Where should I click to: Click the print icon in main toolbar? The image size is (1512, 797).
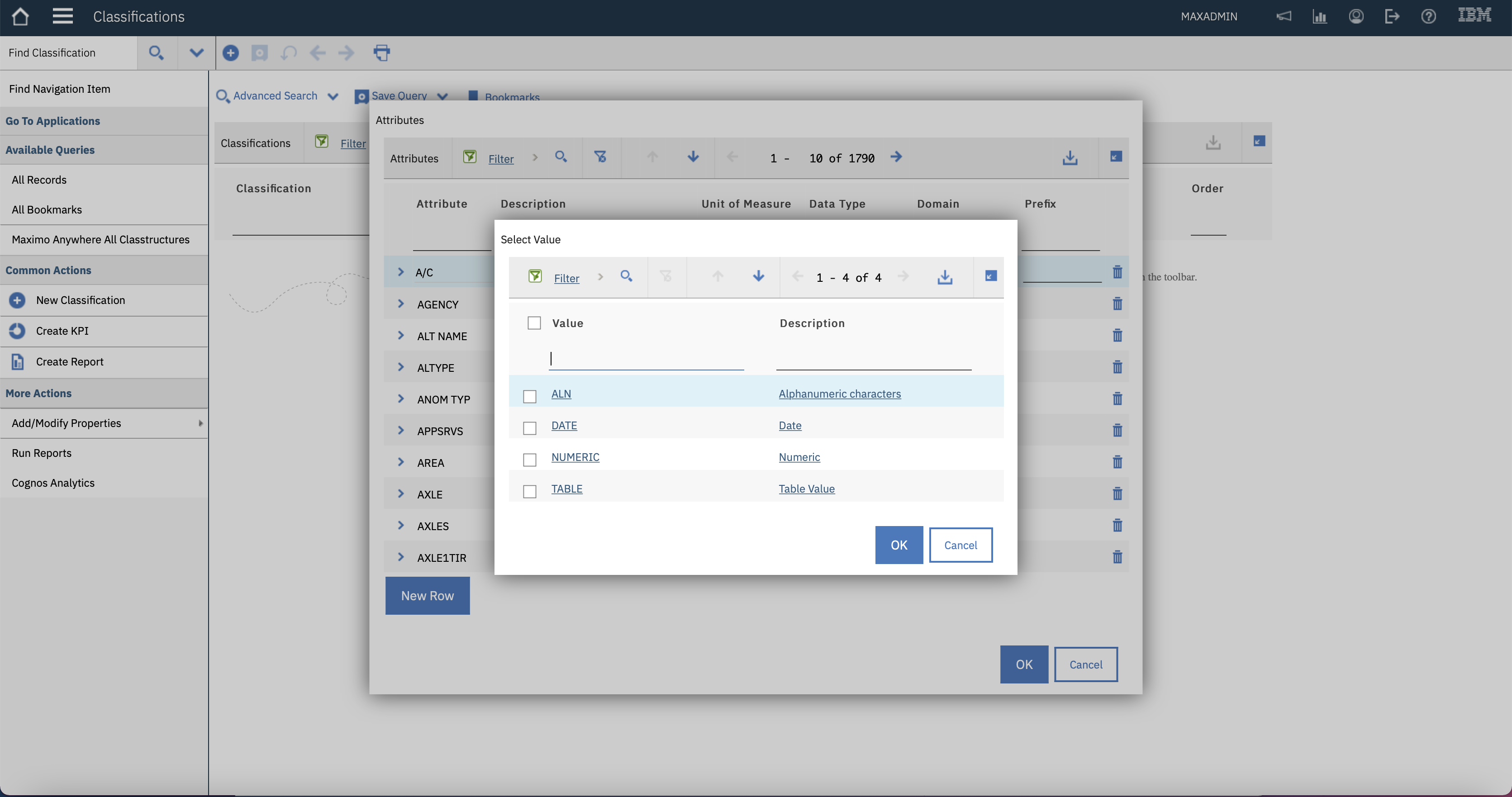(x=381, y=53)
